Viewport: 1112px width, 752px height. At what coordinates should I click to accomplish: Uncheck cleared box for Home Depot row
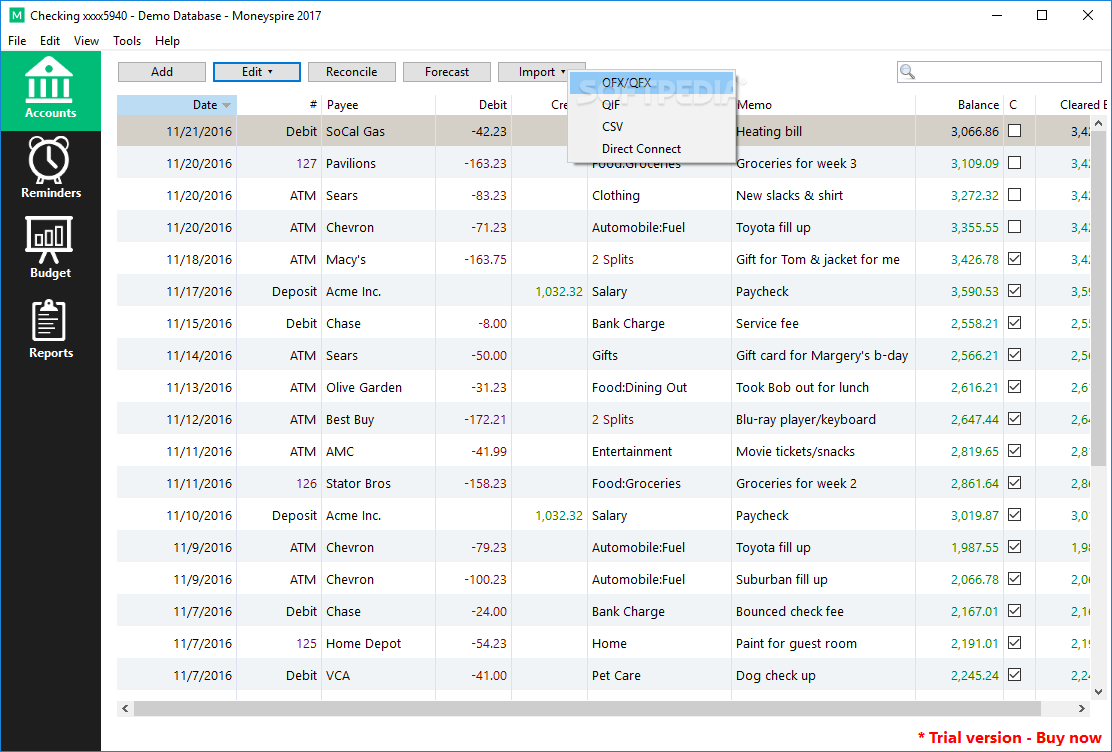pyautogui.click(x=1015, y=642)
